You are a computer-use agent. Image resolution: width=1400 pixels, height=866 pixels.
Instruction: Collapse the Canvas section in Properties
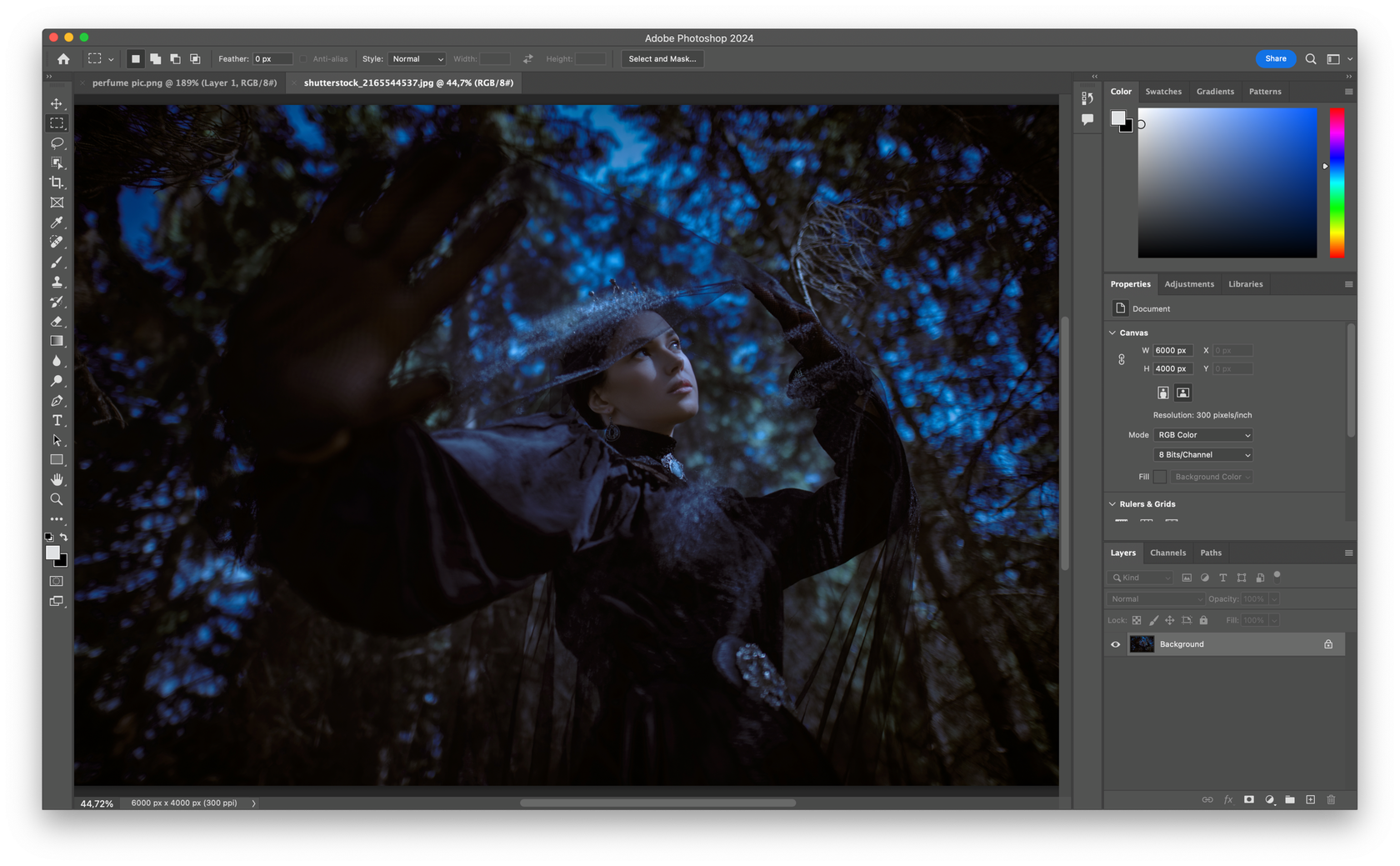click(x=1112, y=333)
